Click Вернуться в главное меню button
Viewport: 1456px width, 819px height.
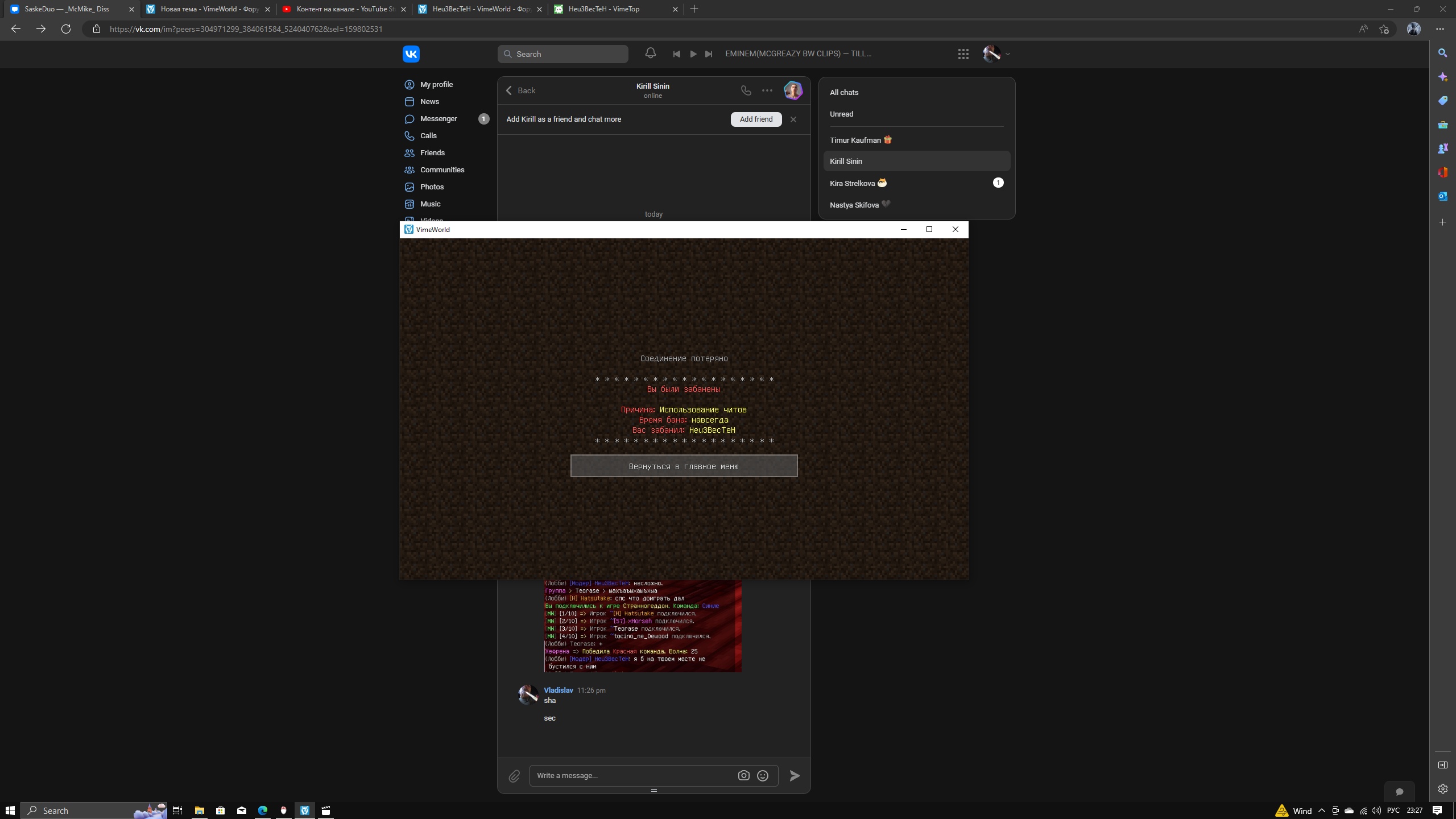click(x=684, y=466)
